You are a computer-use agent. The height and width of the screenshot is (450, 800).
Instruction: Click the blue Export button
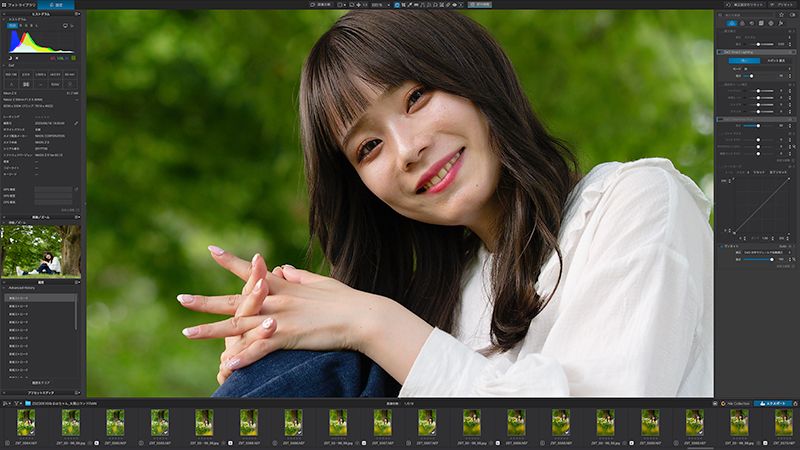772,403
